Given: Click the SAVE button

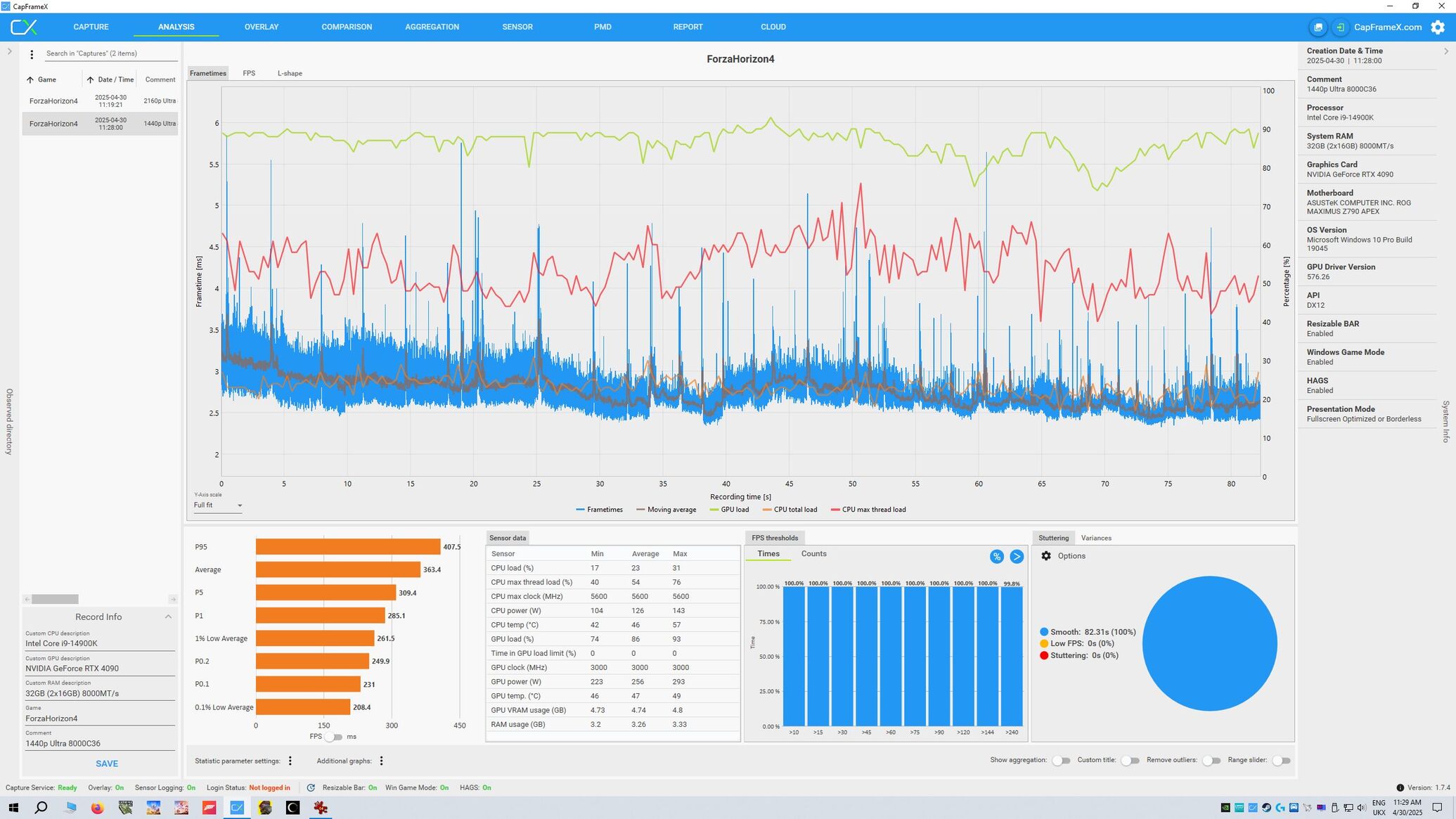Looking at the screenshot, I should (107, 763).
